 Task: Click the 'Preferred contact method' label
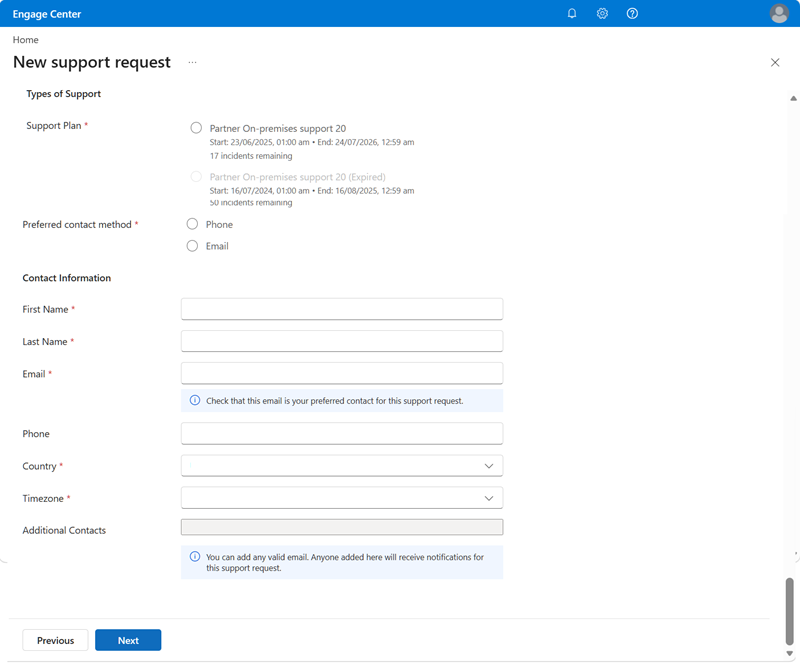77,225
